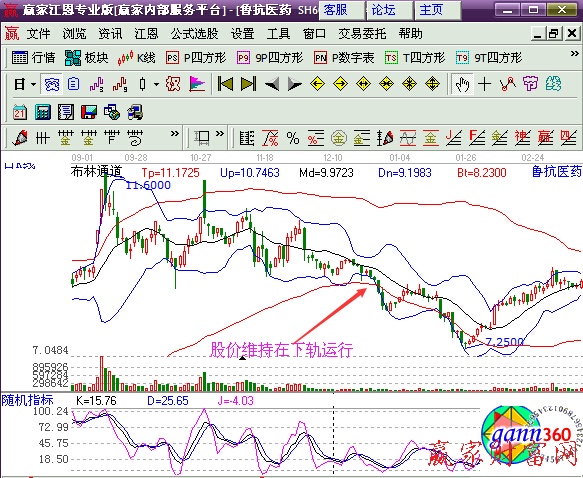Open the 公式选股 menu
This screenshot has height=478, width=583.
[194, 34]
